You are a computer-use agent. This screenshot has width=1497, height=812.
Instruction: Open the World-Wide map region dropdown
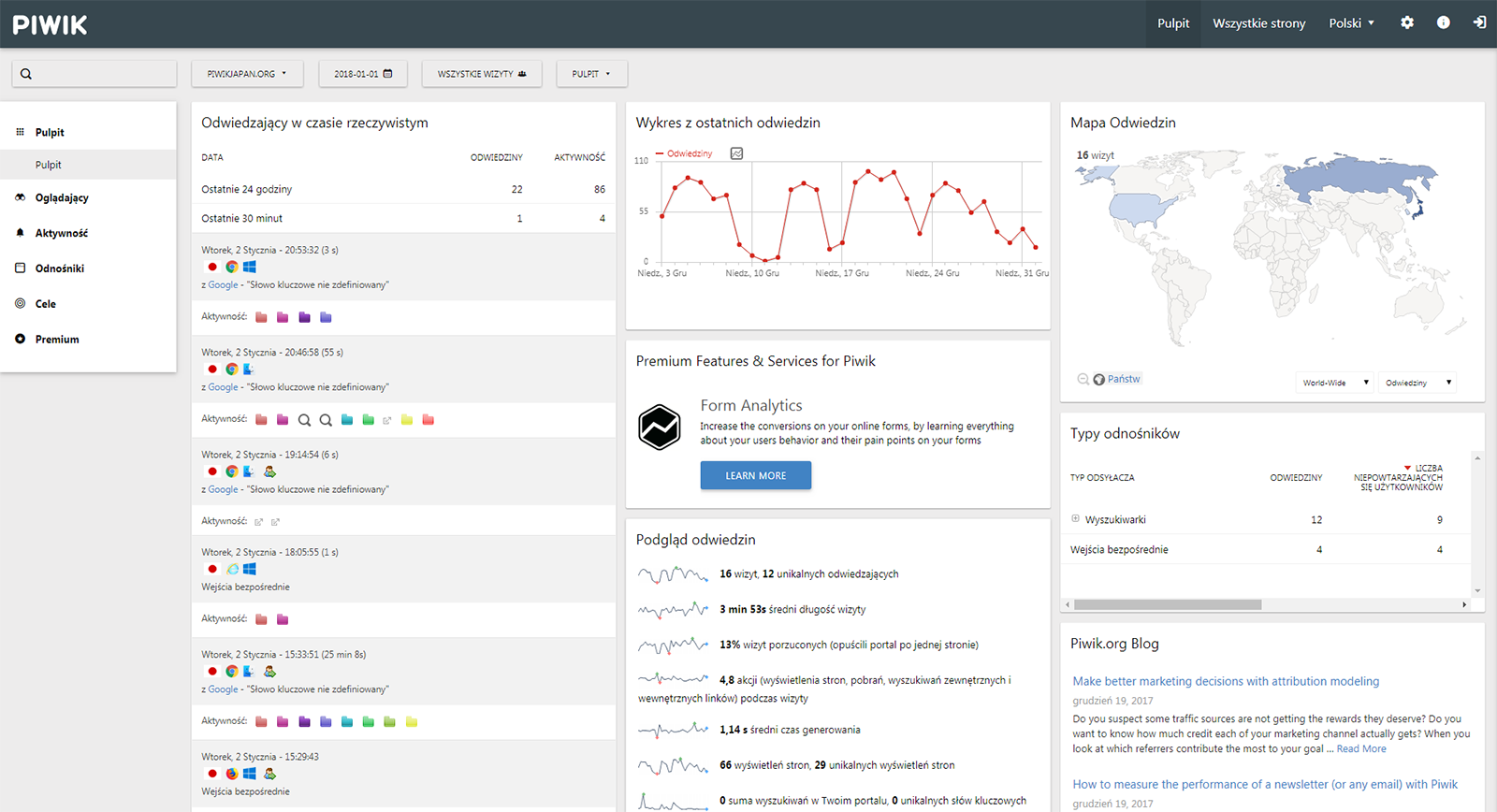1336,383
